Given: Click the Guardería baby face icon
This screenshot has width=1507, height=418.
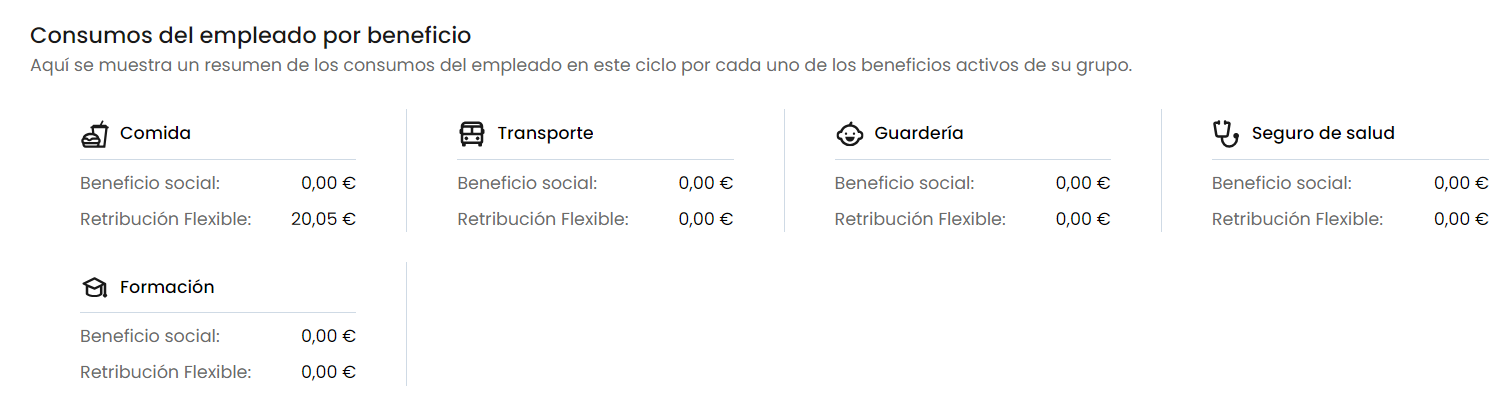Looking at the screenshot, I should [849, 134].
